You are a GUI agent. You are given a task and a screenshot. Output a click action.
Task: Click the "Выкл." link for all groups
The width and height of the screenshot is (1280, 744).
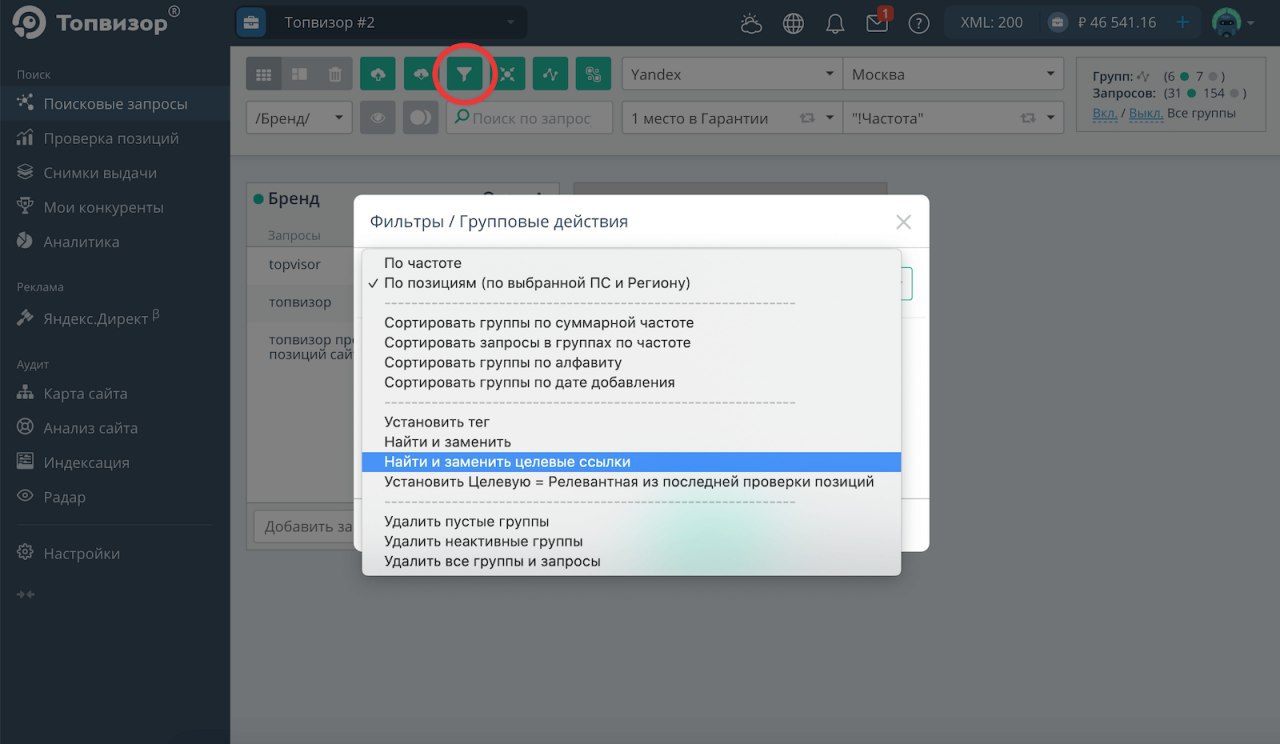[1146, 113]
